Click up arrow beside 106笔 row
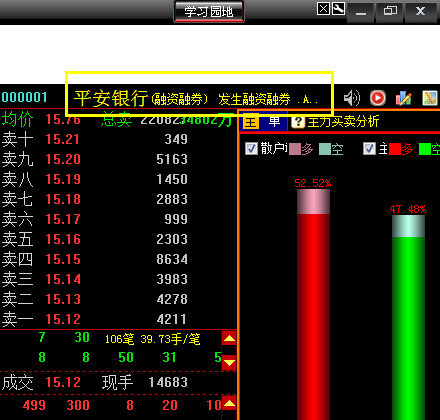Screen dimensions: 440x420 point(229,338)
